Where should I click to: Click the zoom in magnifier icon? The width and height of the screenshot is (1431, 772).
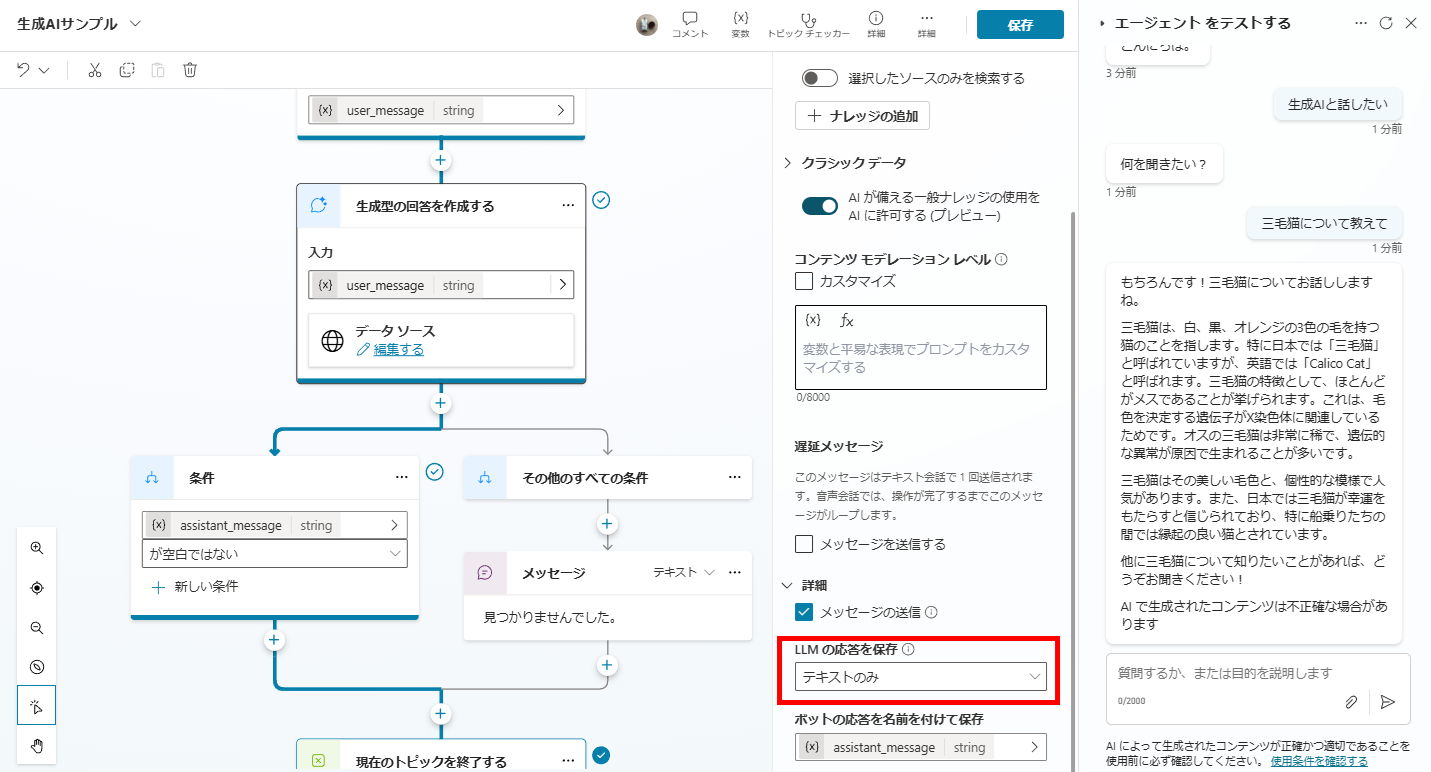[x=36, y=548]
